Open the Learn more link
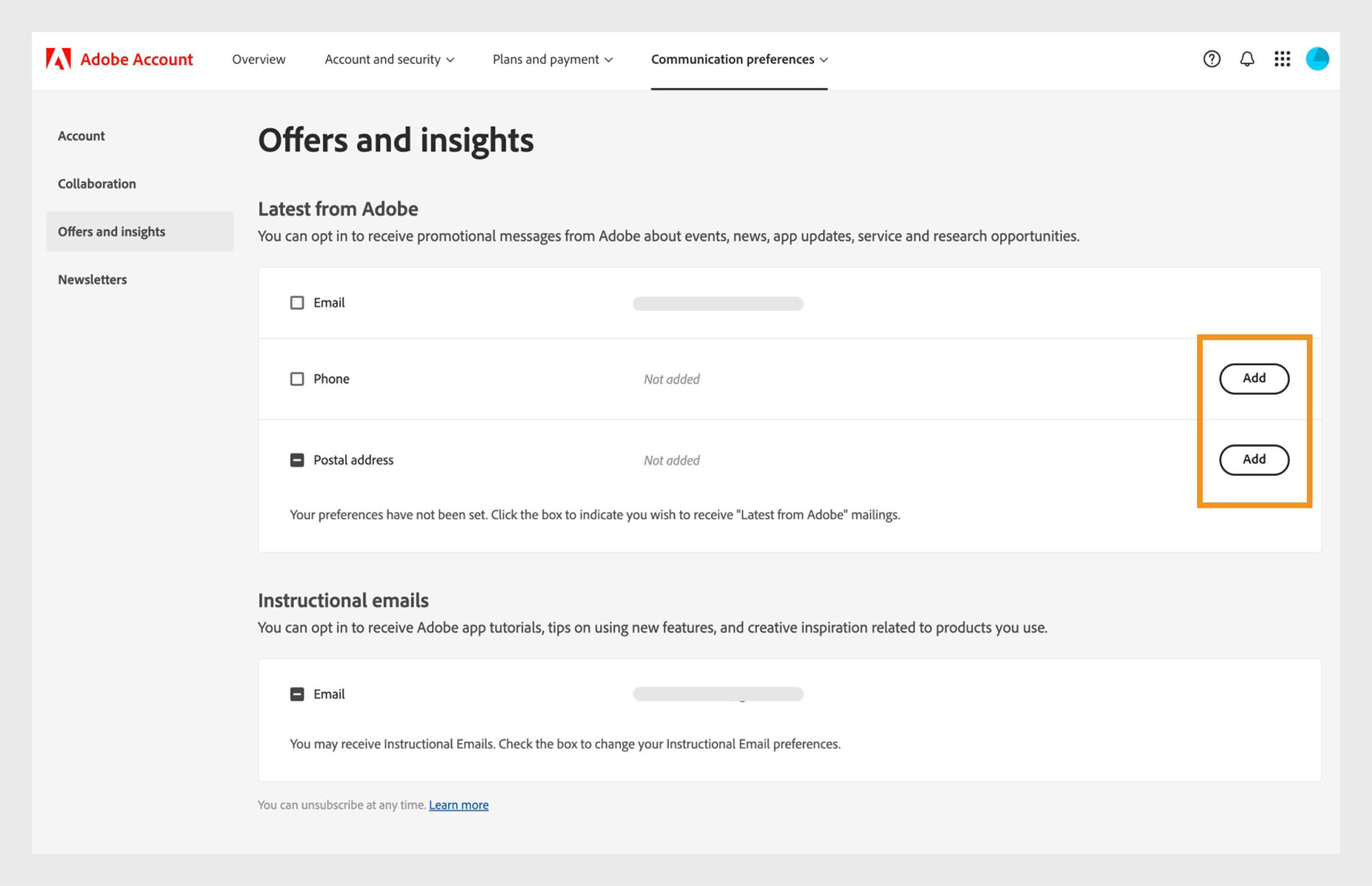 tap(459, 805)
